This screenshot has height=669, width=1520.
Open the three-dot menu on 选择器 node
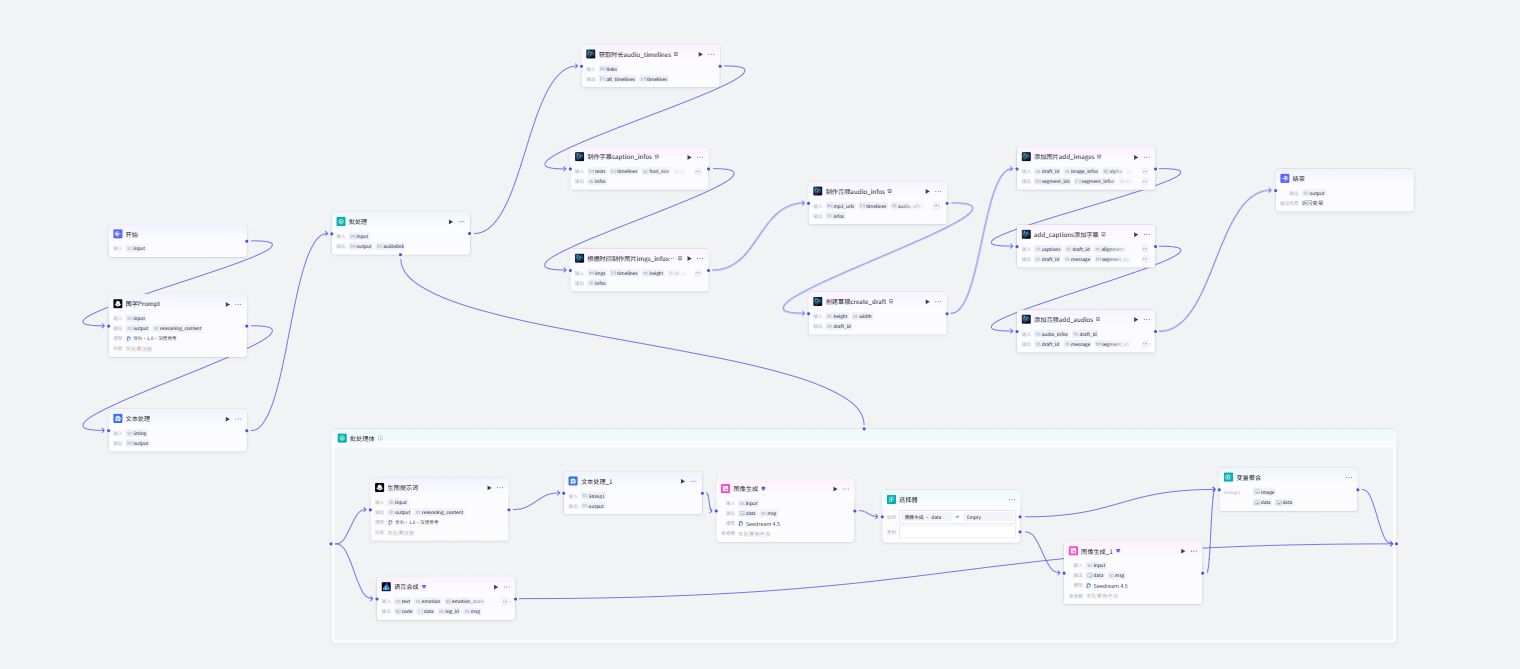1012,499
